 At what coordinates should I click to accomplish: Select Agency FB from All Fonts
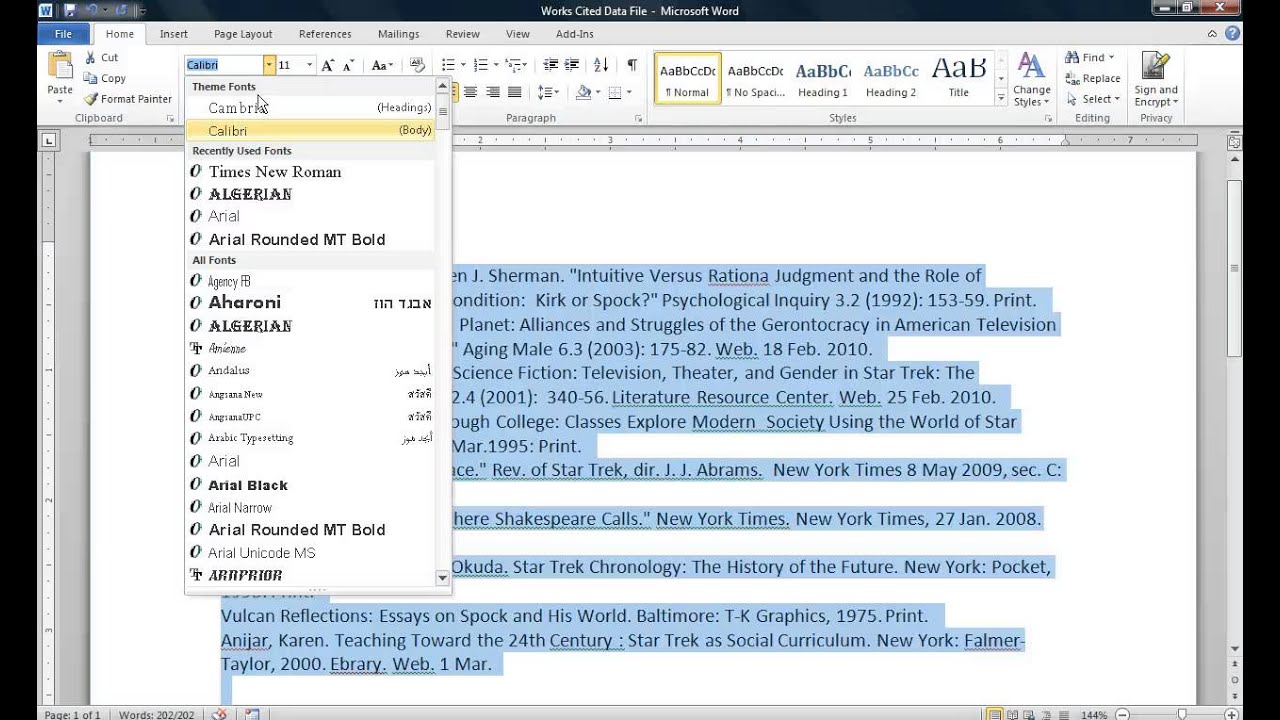point(311,282)
